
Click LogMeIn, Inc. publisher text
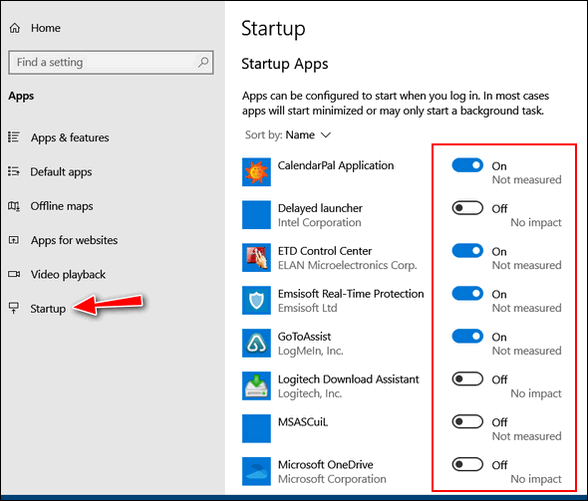coord(310,351)
